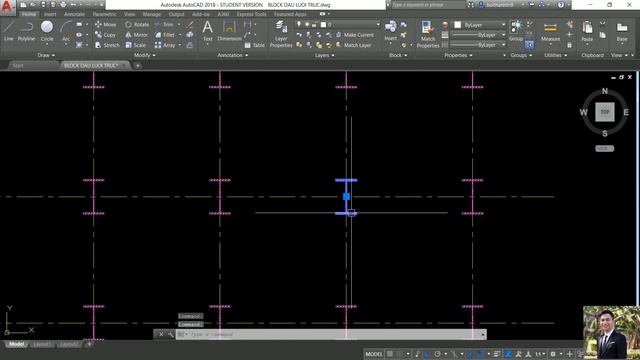Activate the Rotate command
This screenshot has width=640, height=360.
pos(137,24)
